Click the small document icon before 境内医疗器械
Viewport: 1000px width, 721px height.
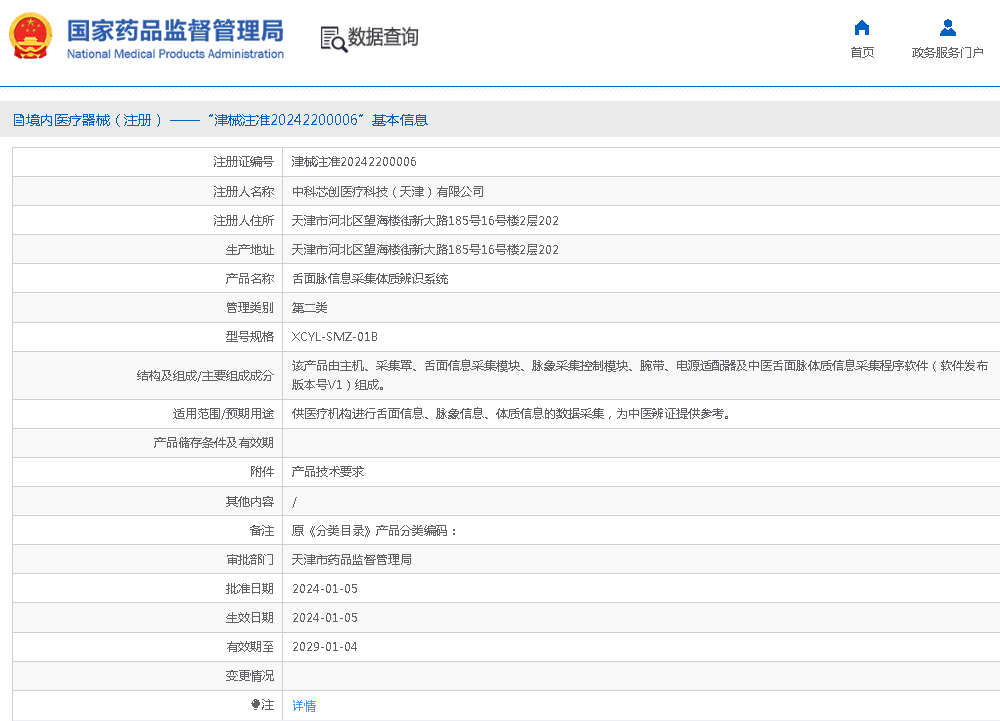coord(18,120)
